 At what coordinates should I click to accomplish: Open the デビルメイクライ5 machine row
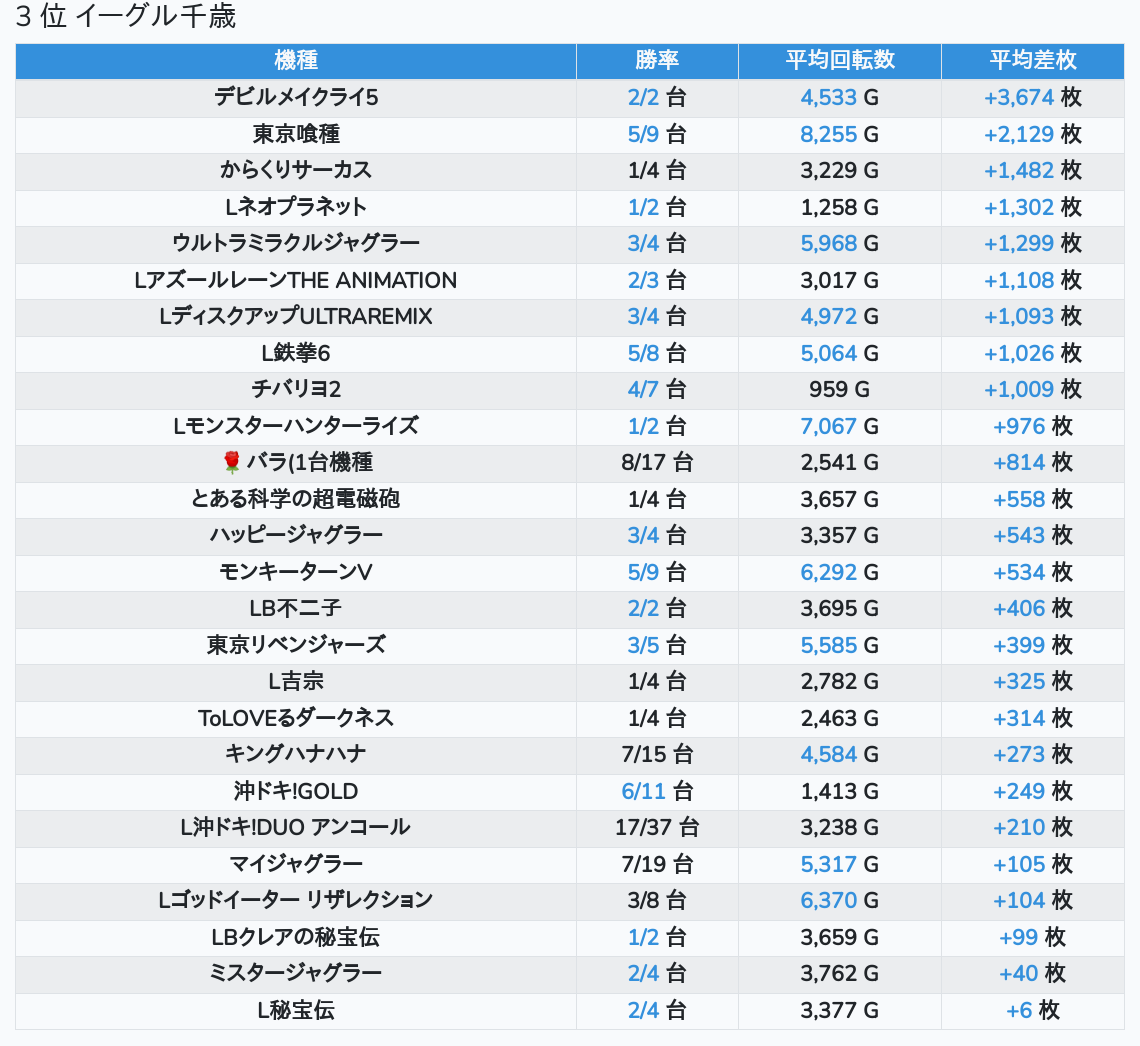point(295,97)
